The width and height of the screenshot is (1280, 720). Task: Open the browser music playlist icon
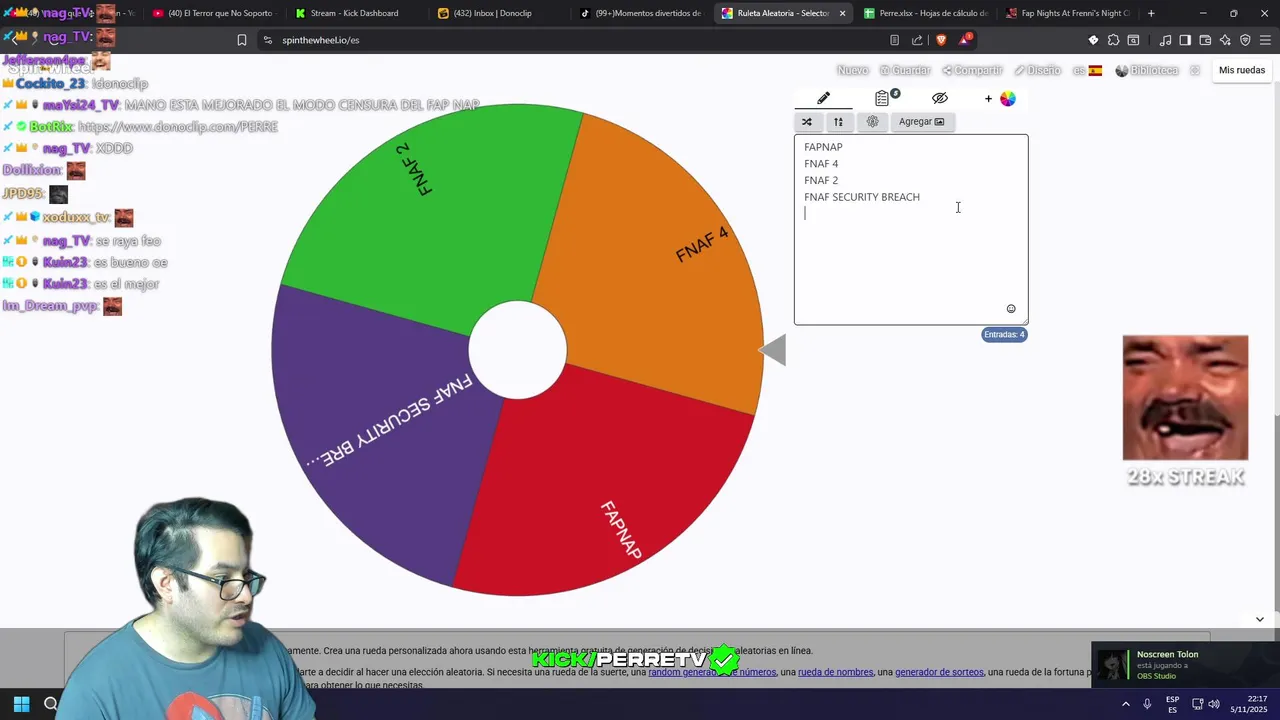pos(1165,40)
